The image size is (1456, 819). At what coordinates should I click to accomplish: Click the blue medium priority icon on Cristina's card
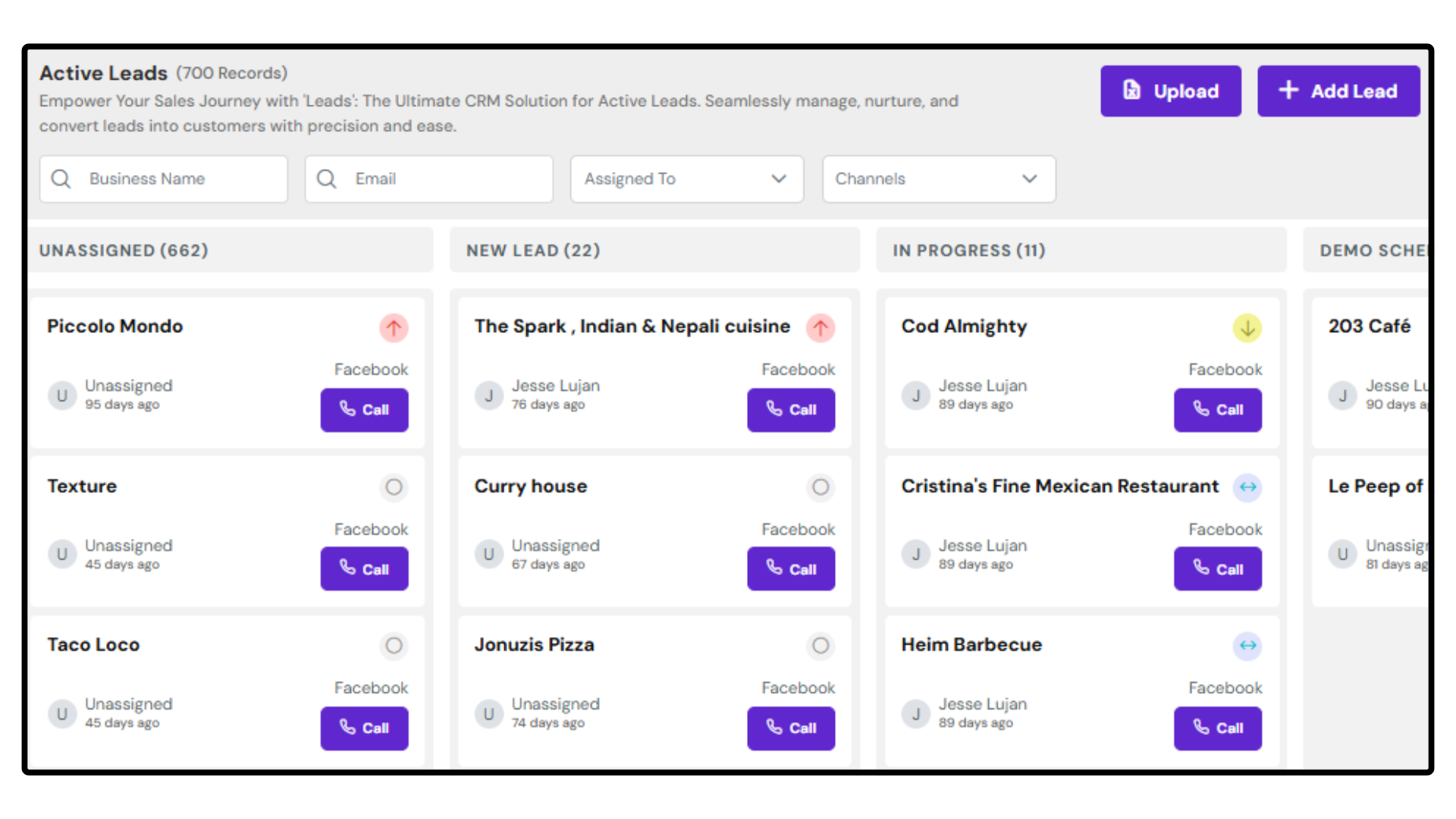[x=1247, y=487]
